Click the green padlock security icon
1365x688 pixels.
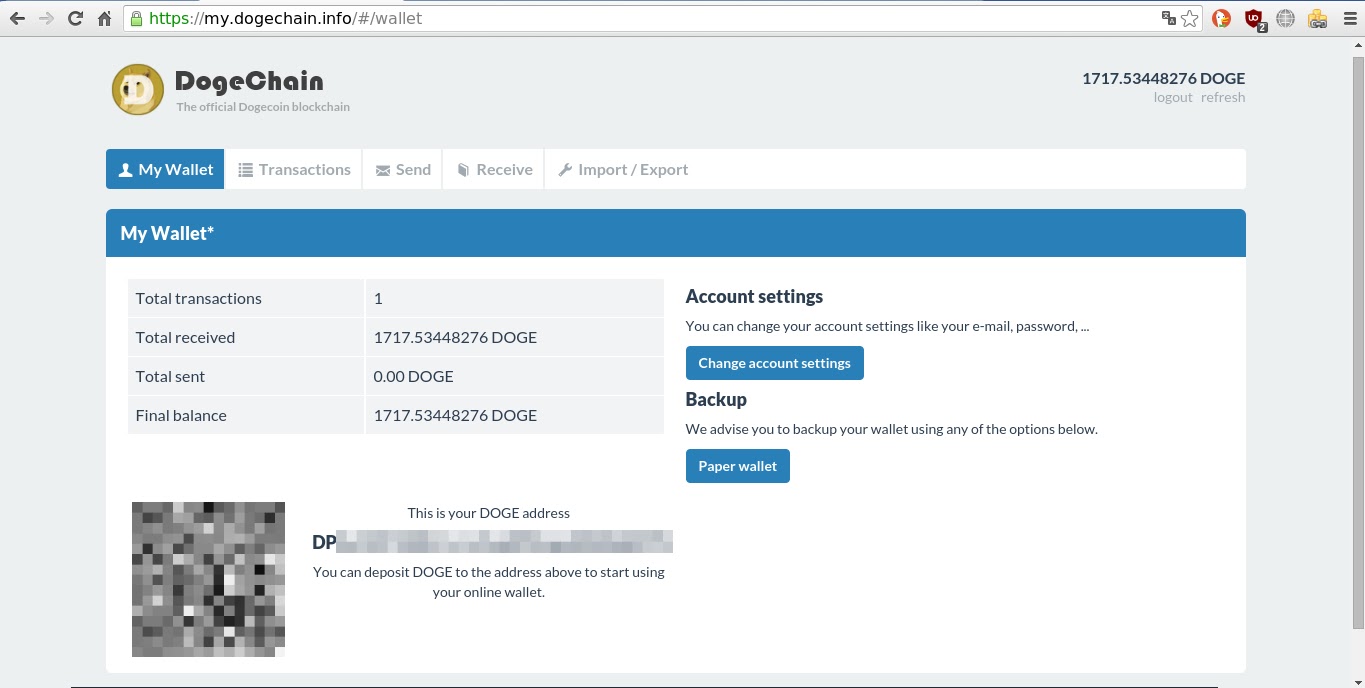pos(136,18)
